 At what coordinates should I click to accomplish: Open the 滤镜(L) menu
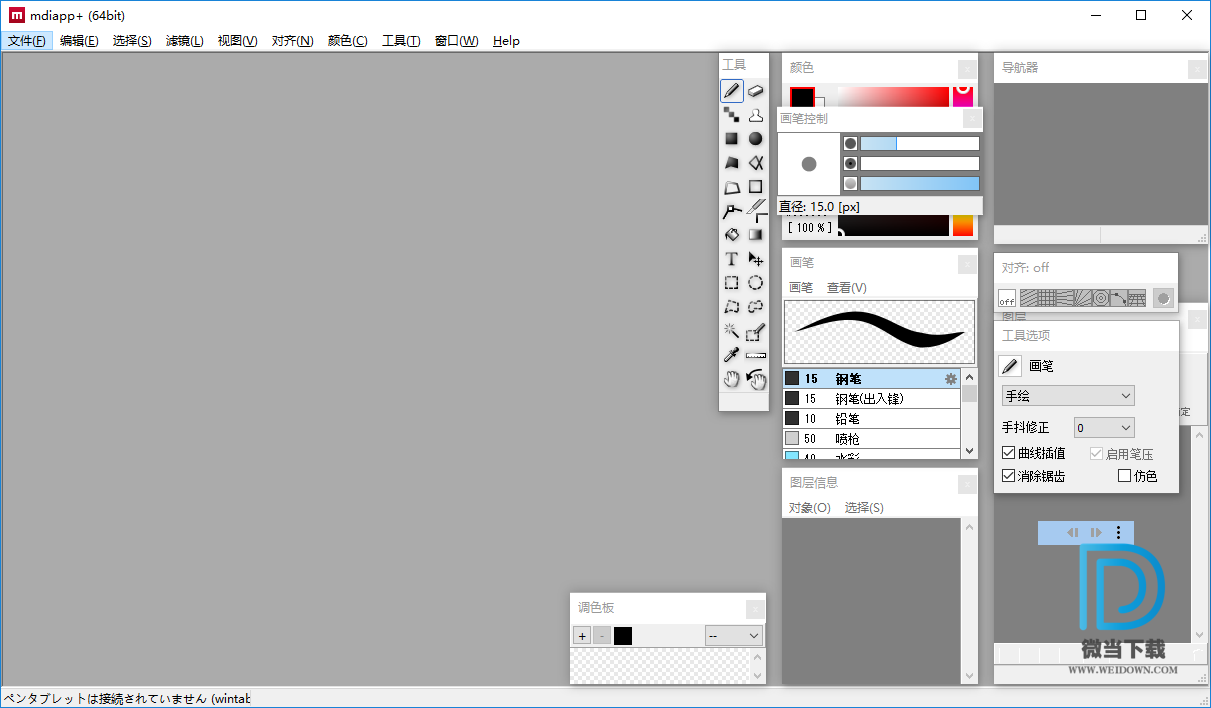pos(184,41)
